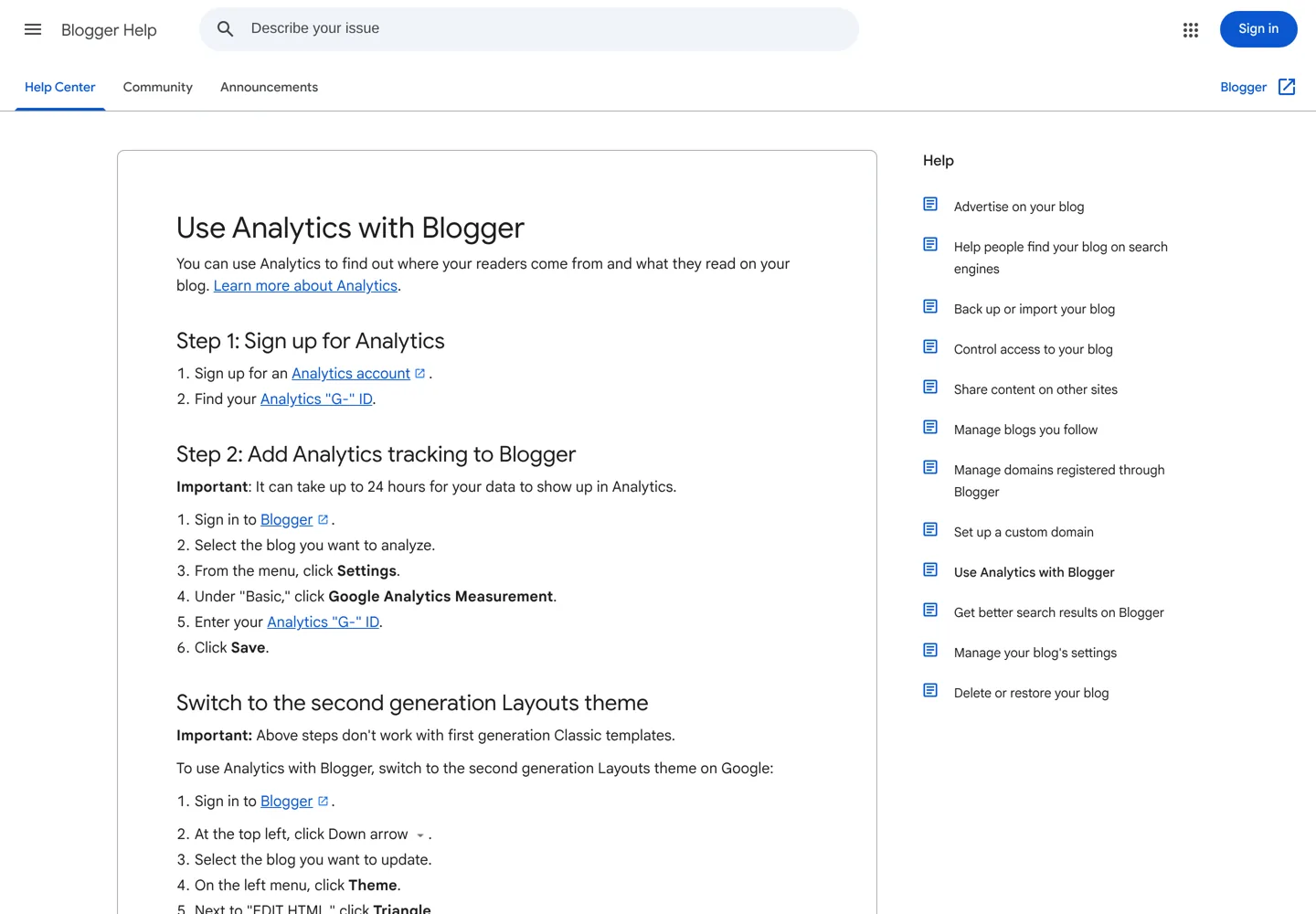Open Get better search results on Blogger

coord(1059,612)
